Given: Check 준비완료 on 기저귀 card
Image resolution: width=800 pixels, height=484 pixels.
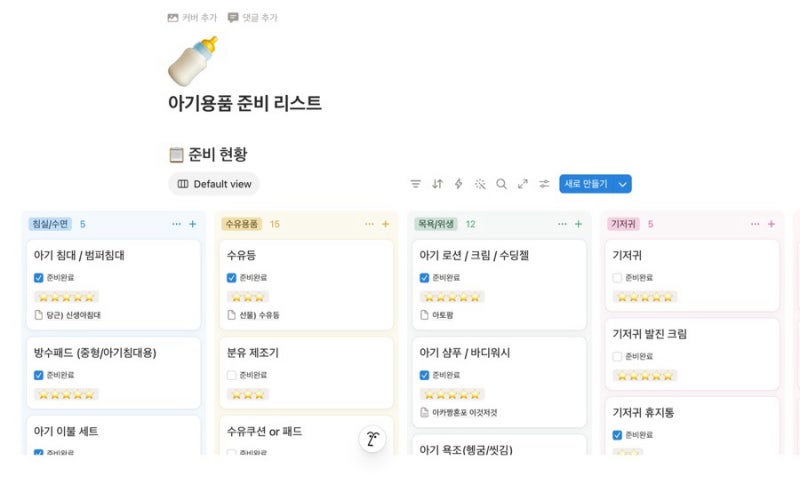Looking at the screenshot, I should click(617, 278).
